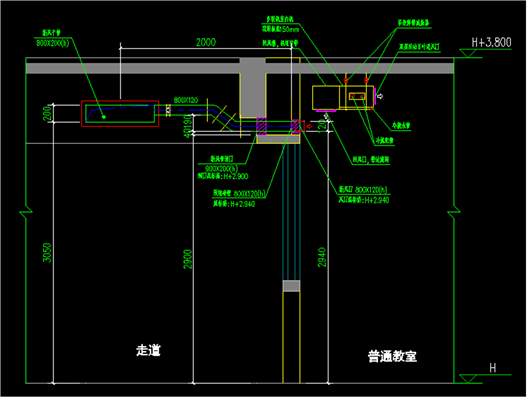Click the 3050 vertical dimension text
Image resolution: width=527 pixels, height=397 pixels.
(47, 252)
